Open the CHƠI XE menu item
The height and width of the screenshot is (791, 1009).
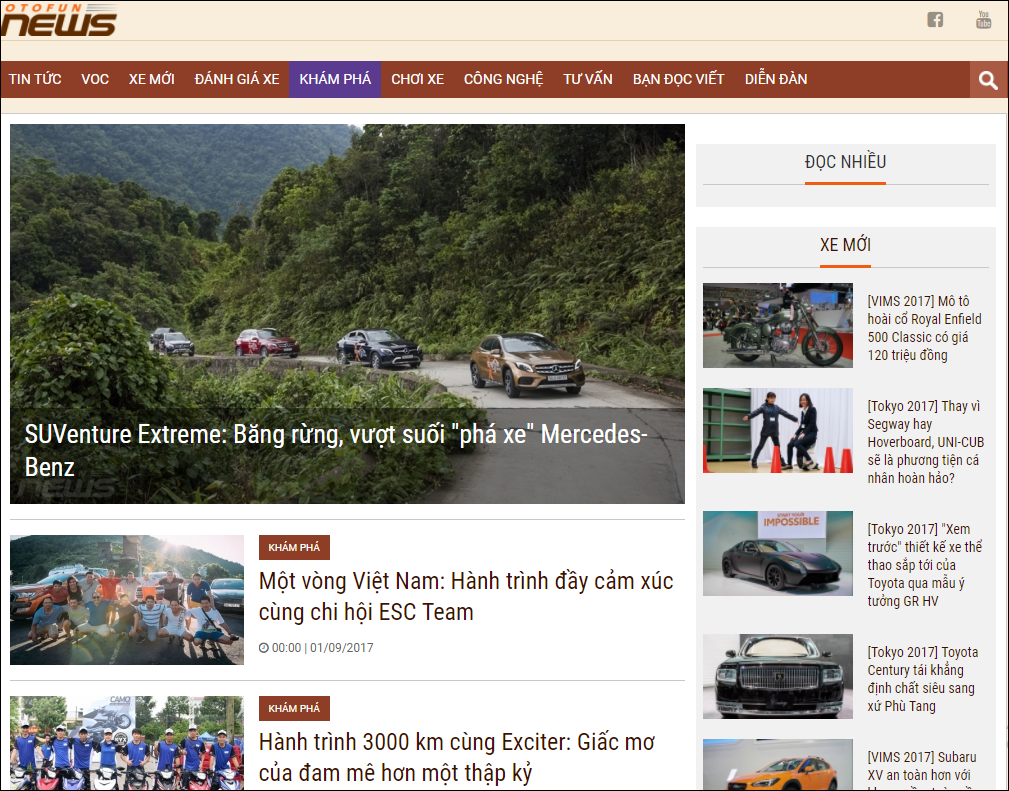(x=418, y=79)
